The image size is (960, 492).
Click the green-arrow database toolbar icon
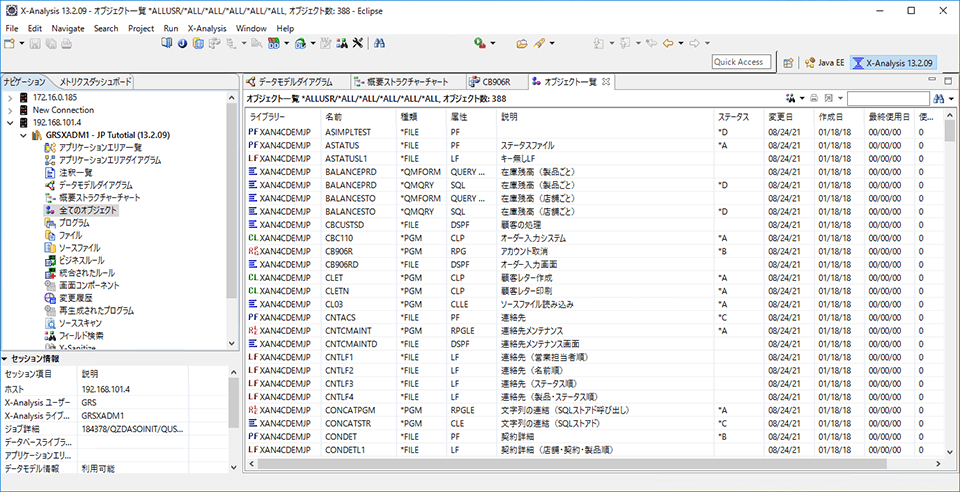(301, 43)
